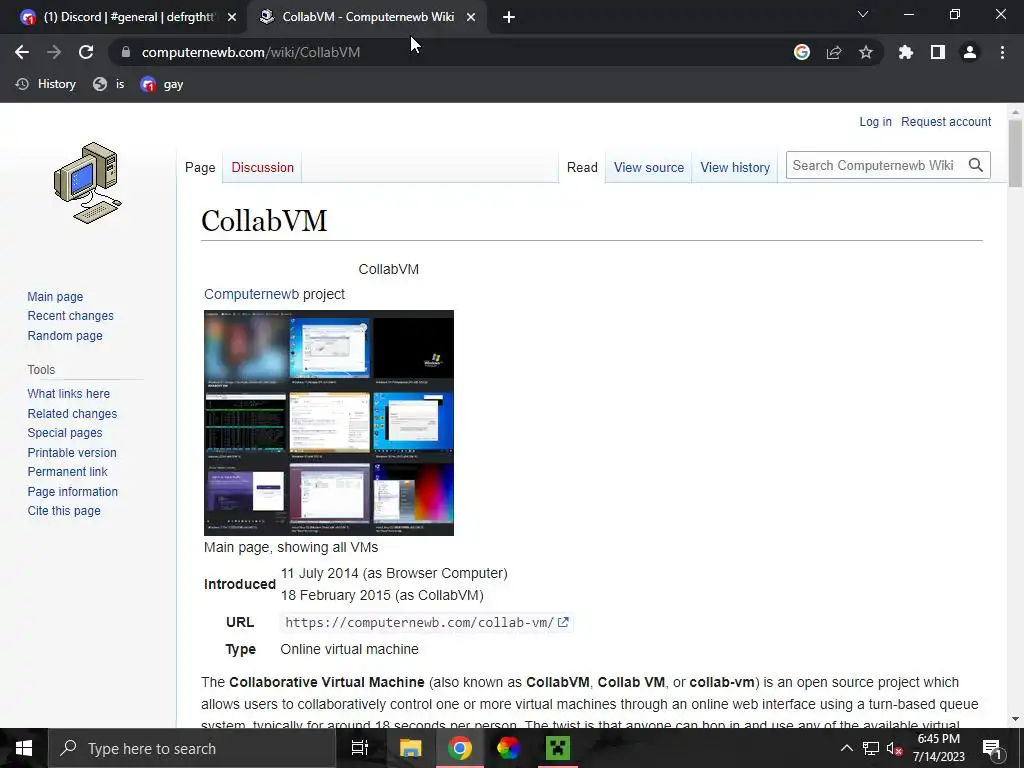Open Special pages

[x=65, y=433]
